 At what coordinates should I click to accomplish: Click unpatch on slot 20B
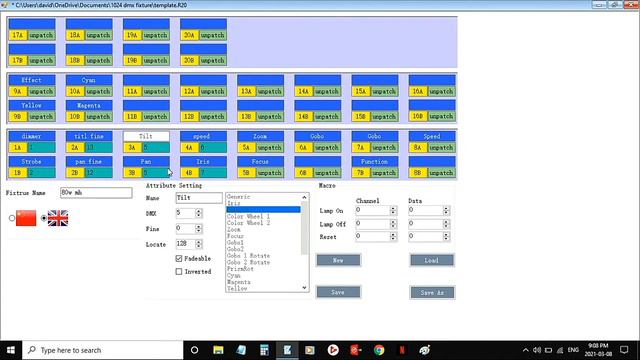(x=213, y=60)
